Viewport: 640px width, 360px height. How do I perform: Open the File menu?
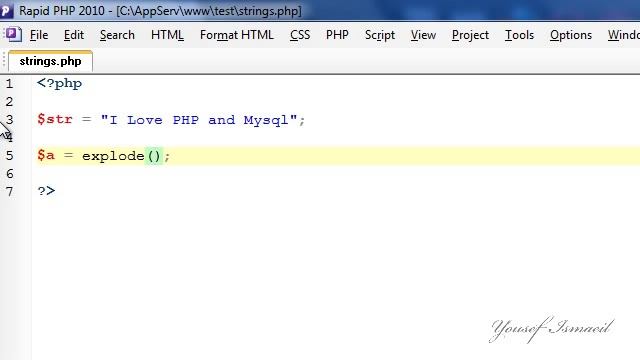39,35
